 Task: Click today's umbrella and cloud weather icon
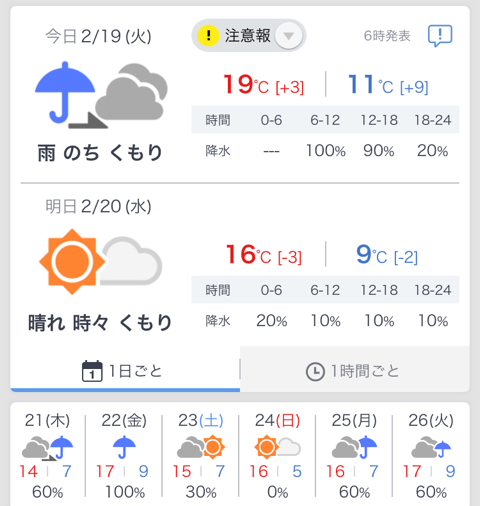[x=101, y=95]
